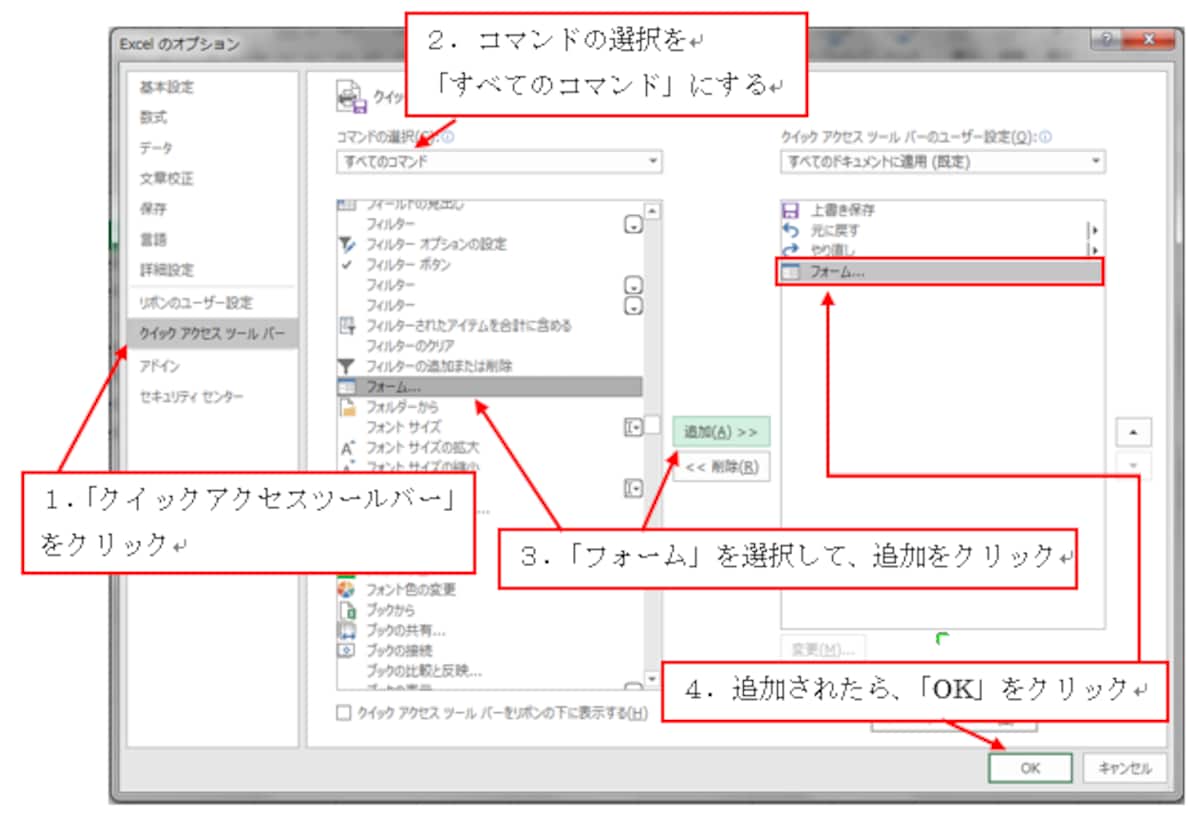Image resolution: width=1200 pixels, height=818 pixels.
Task: Click the command list scrollbar up arrow
Action: pyautogui.click(x=652, y=211)
